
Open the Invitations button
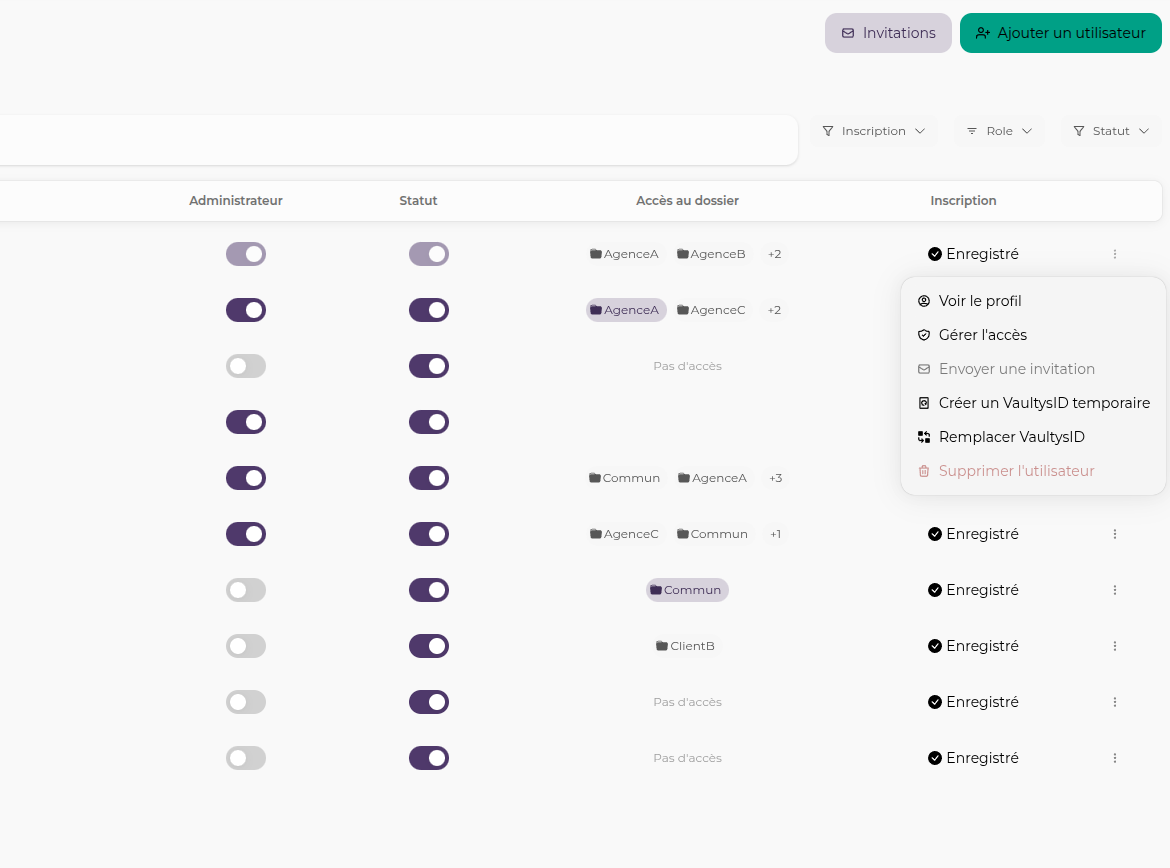coord(888,33)
